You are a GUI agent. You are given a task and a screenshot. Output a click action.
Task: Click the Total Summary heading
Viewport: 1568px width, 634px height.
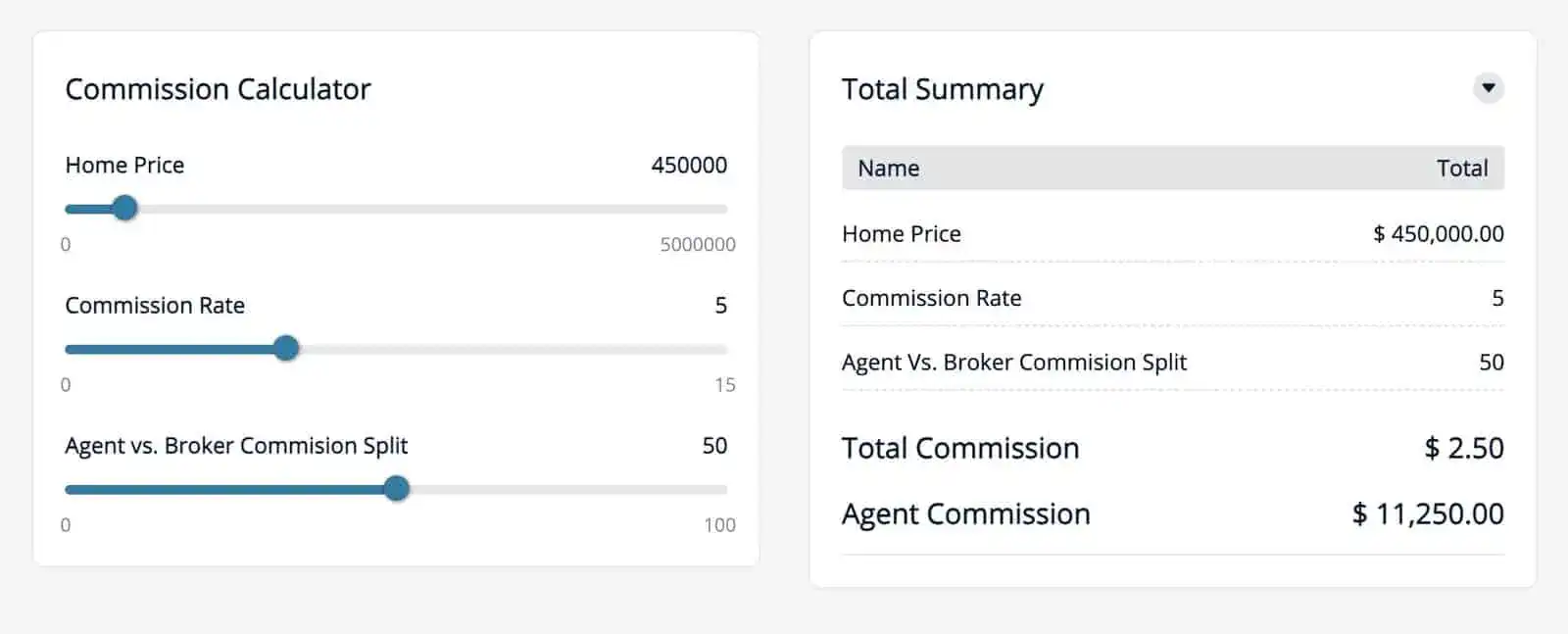point(942,89)
